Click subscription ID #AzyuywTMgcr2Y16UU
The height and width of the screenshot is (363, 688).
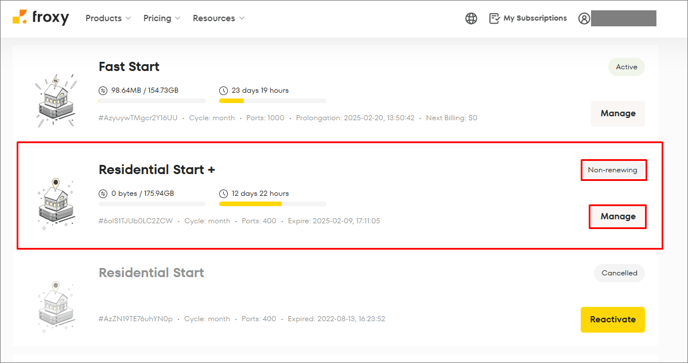pyautogui.click(x=138, y=118)
